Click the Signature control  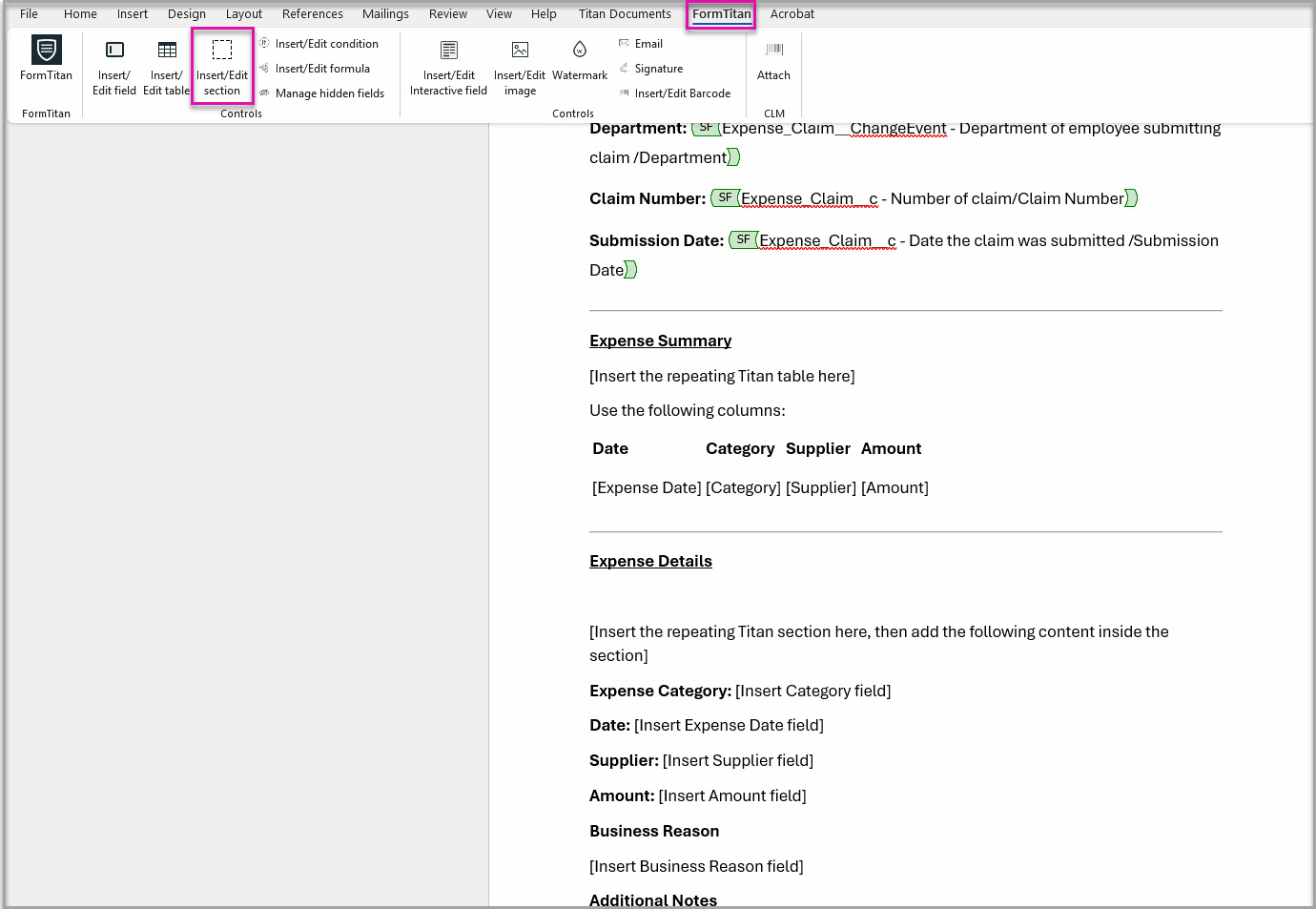pos(650,69)
